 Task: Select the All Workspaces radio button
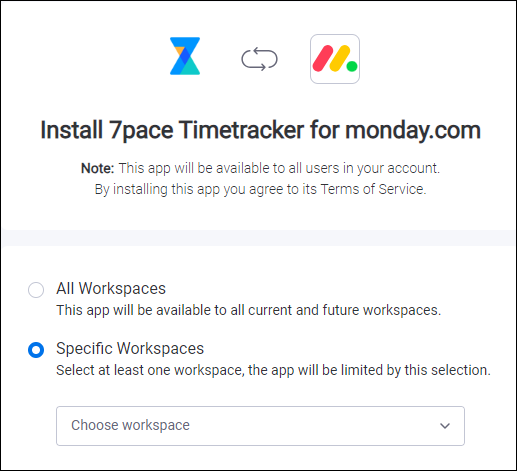coord(36,290)
